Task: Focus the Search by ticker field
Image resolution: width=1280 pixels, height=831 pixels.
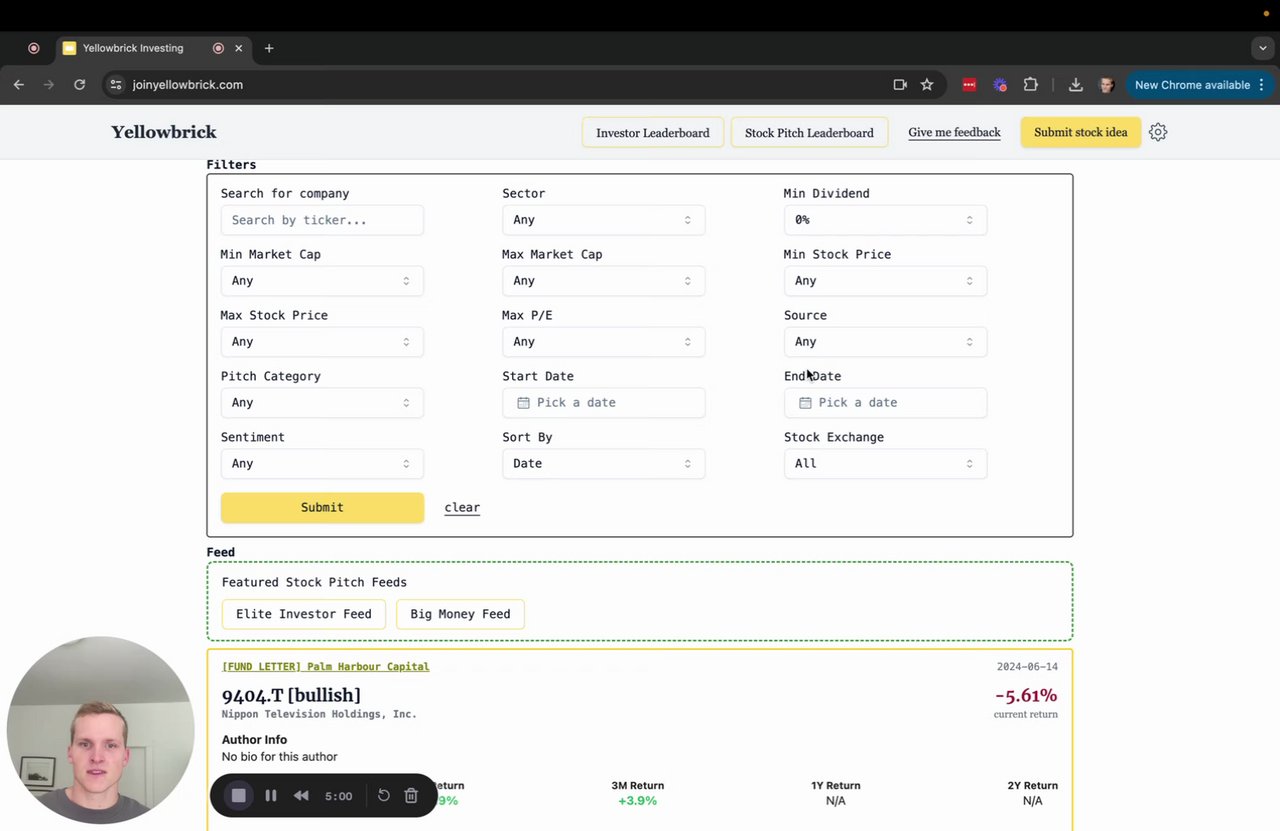Action: point(322,220)
